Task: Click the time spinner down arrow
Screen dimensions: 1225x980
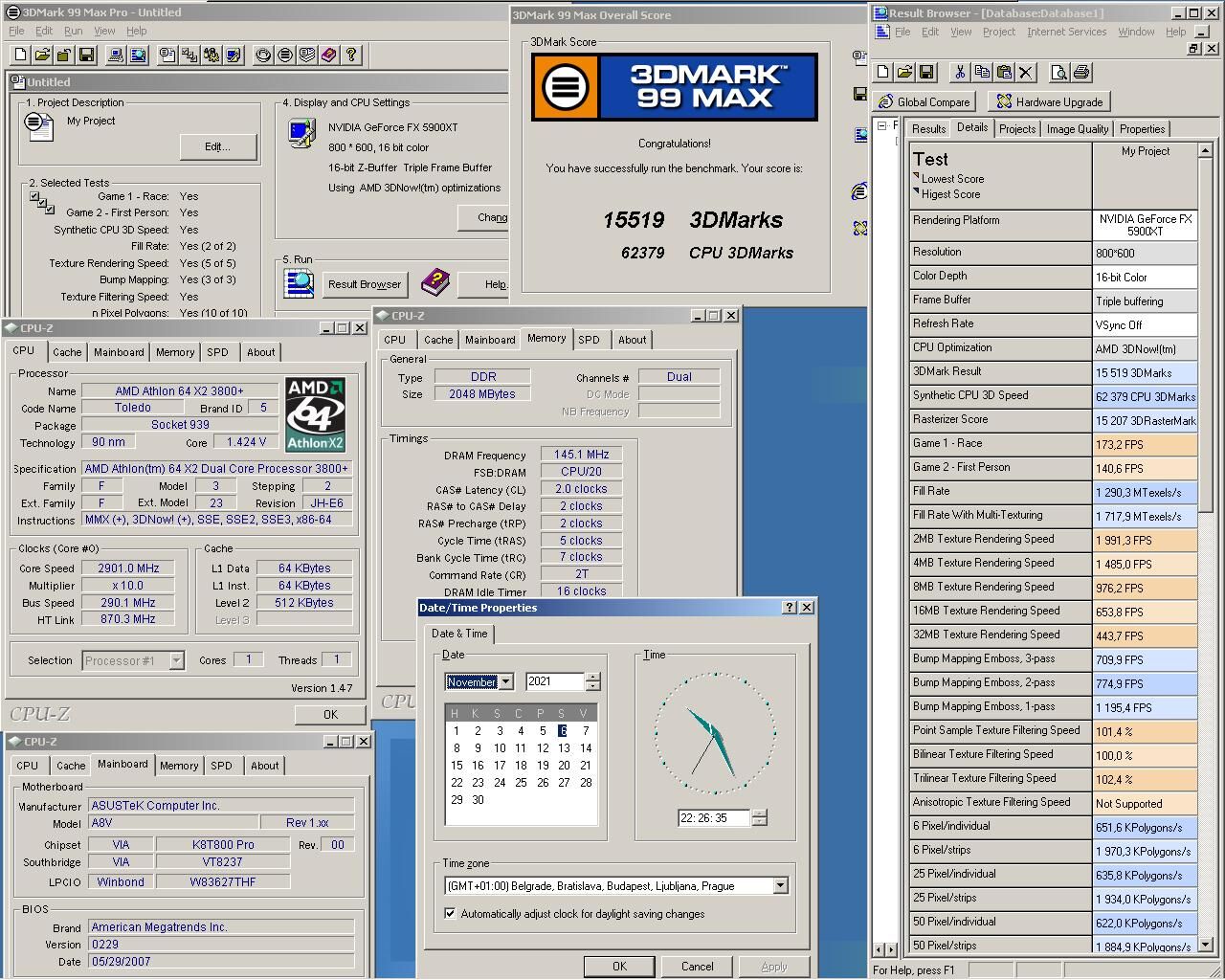Action: 759,822
